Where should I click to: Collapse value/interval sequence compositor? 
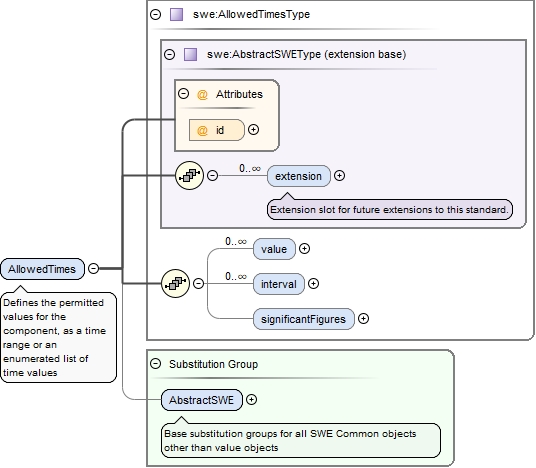(199, 284)
